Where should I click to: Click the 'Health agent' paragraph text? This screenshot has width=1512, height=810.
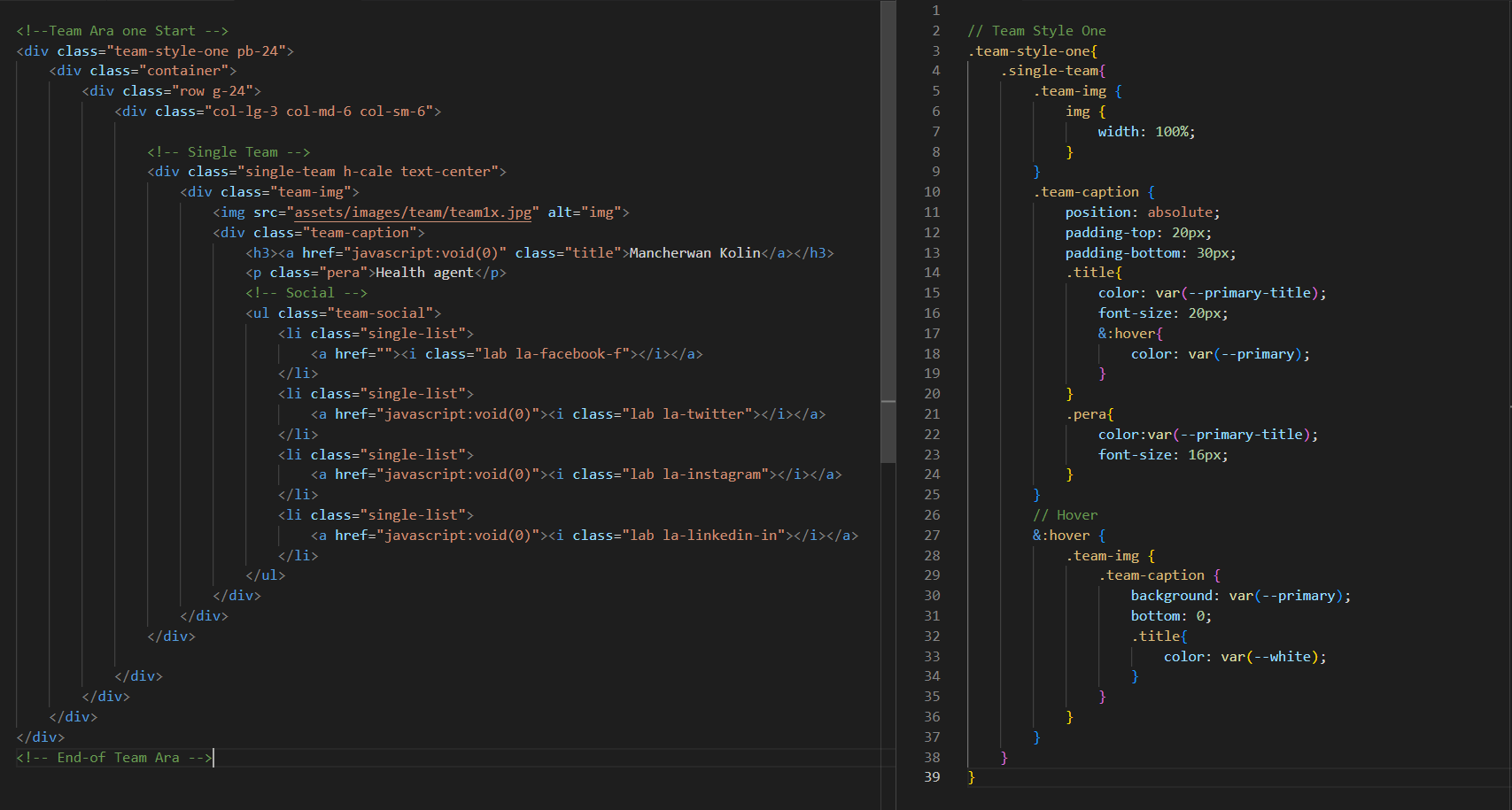point(424,273)
